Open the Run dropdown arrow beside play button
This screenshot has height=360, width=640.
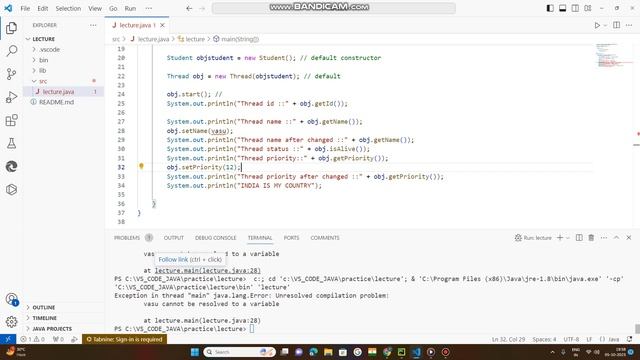click(x=605, y=25)
